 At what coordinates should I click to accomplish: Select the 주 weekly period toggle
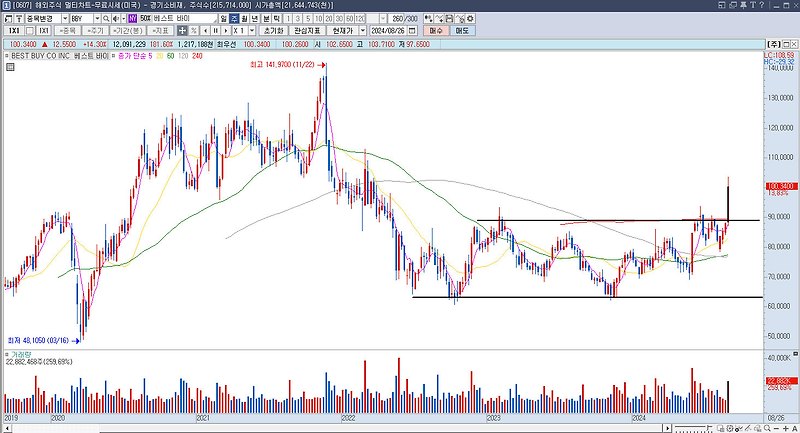pyautogui.click(x=234, y=18)
